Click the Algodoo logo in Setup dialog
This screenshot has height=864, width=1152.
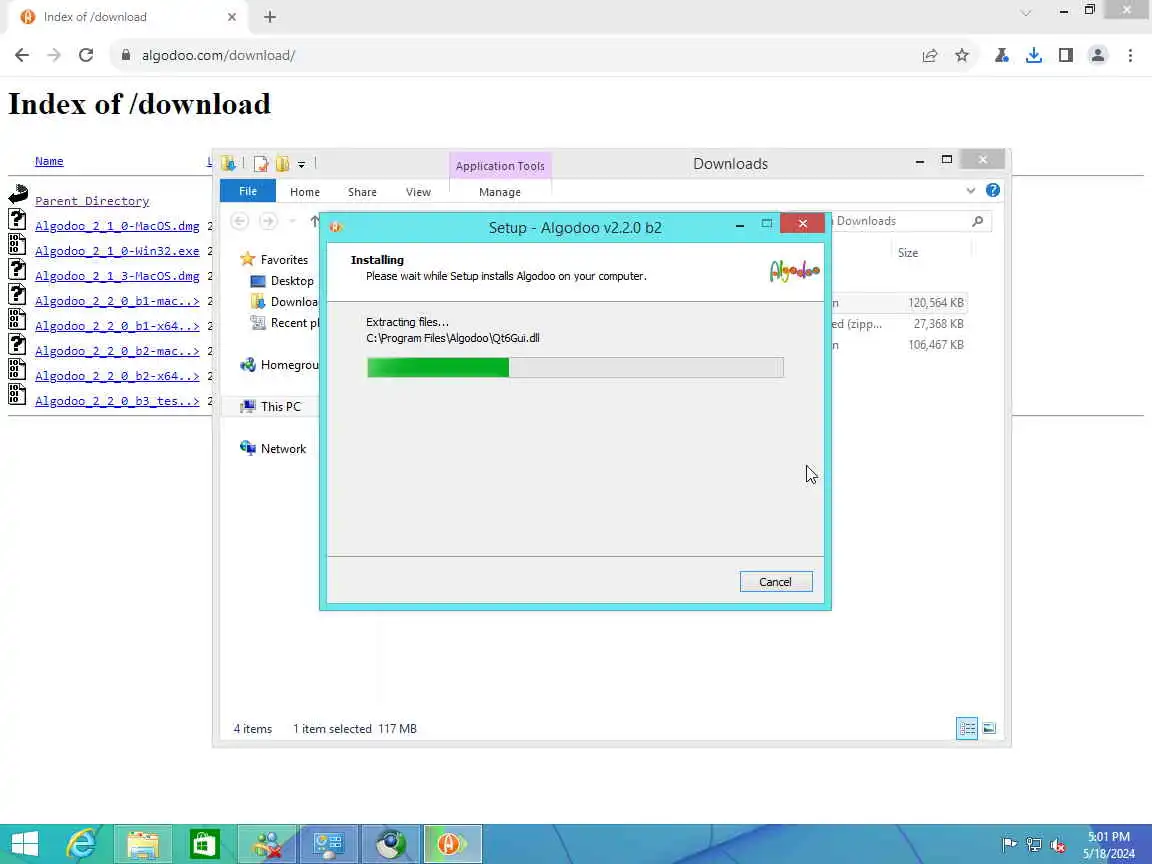(x=794, y=271)
